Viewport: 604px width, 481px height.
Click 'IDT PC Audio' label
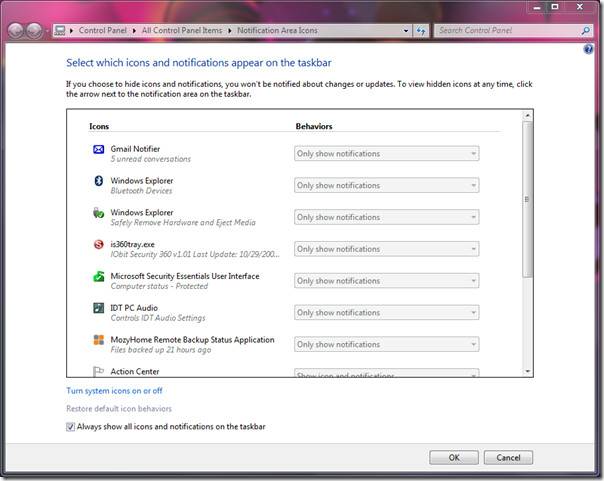134,308
